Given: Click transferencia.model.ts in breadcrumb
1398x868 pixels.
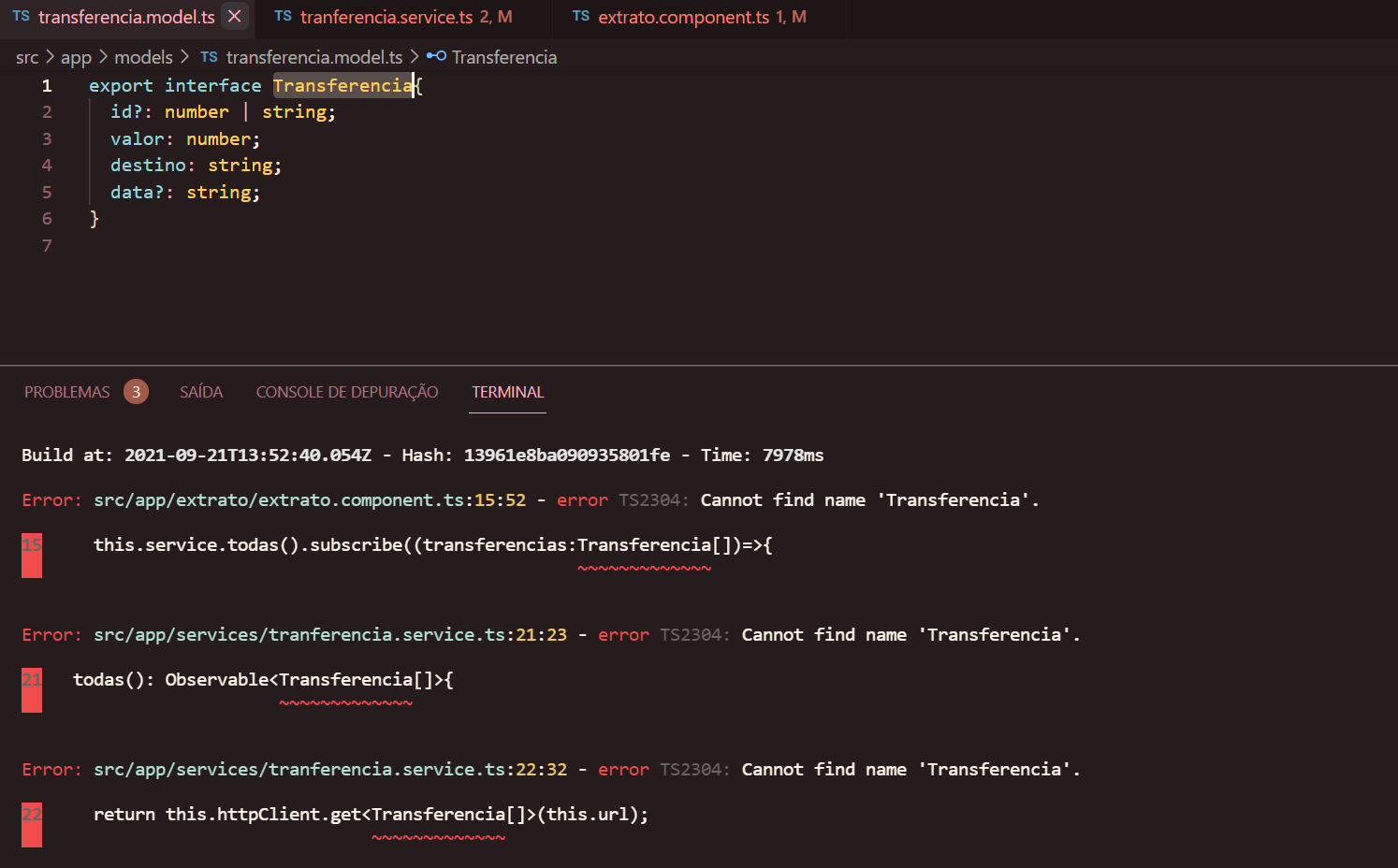Looking at the screenshot, I should coord(314,58).
